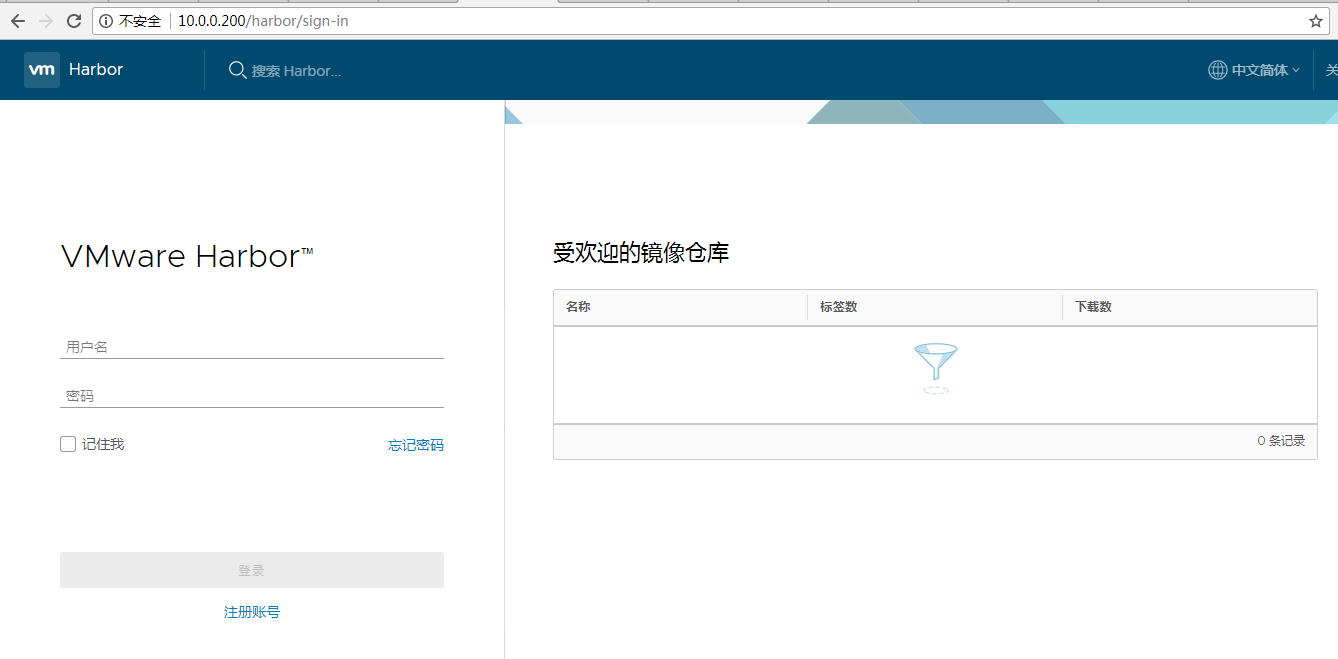1338x659 pixels.
Task: Sort by 下载数 column header
Action: point(1093,307)
